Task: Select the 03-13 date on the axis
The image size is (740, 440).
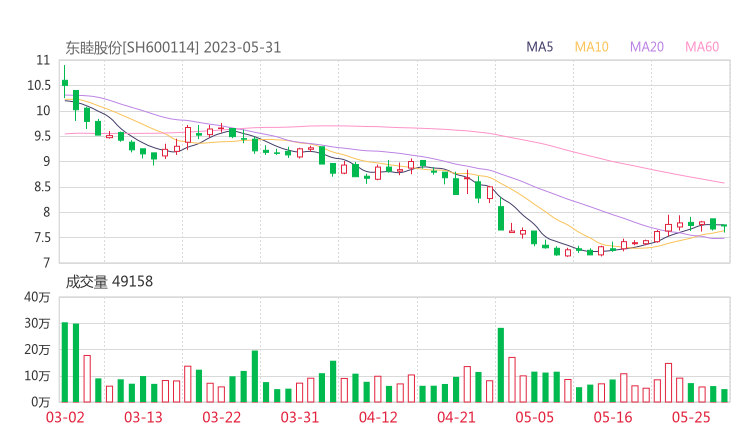Action: click(x=143, y=417)
